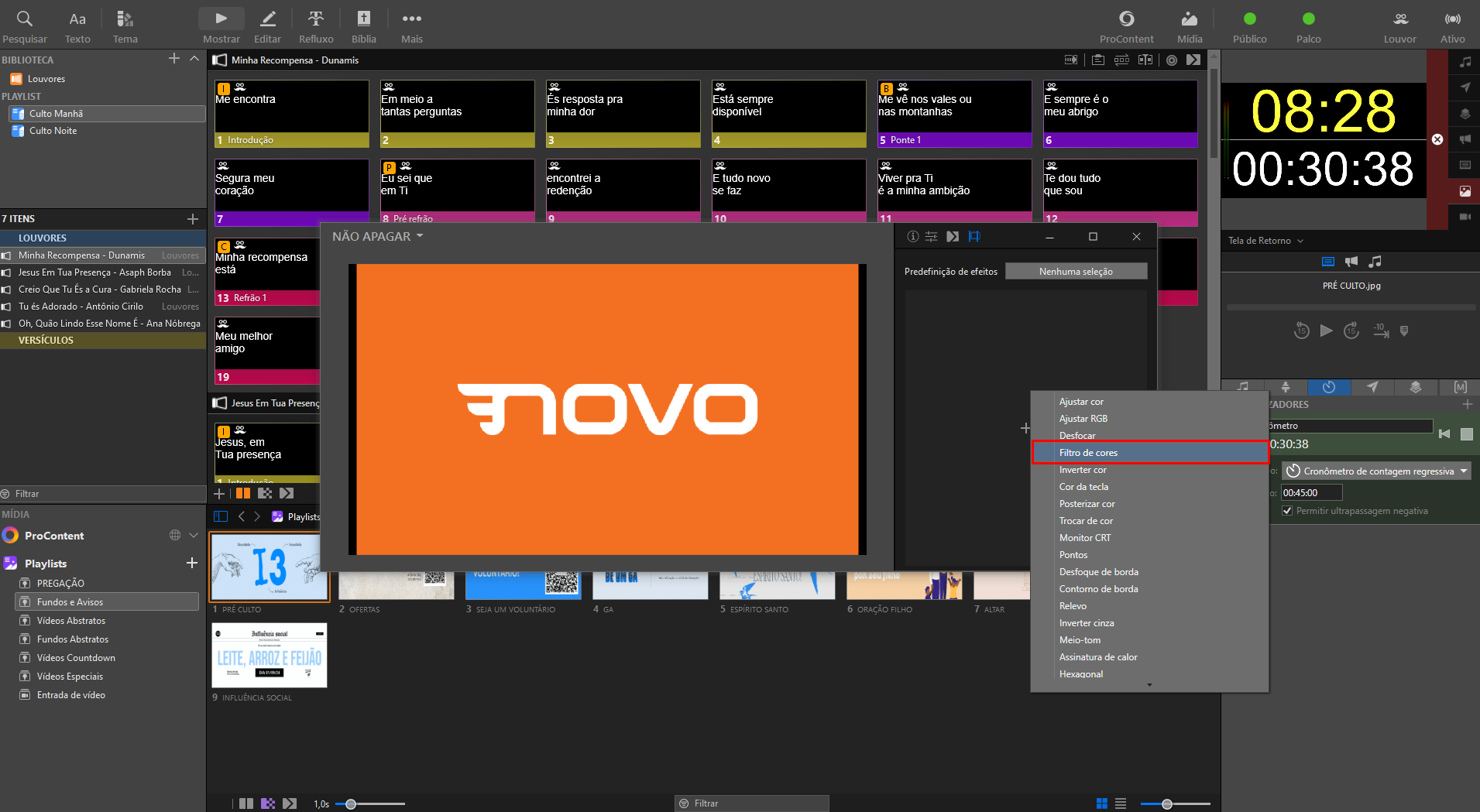Open timer type Cronômetro de contagem dropdown

(1377, 471)
